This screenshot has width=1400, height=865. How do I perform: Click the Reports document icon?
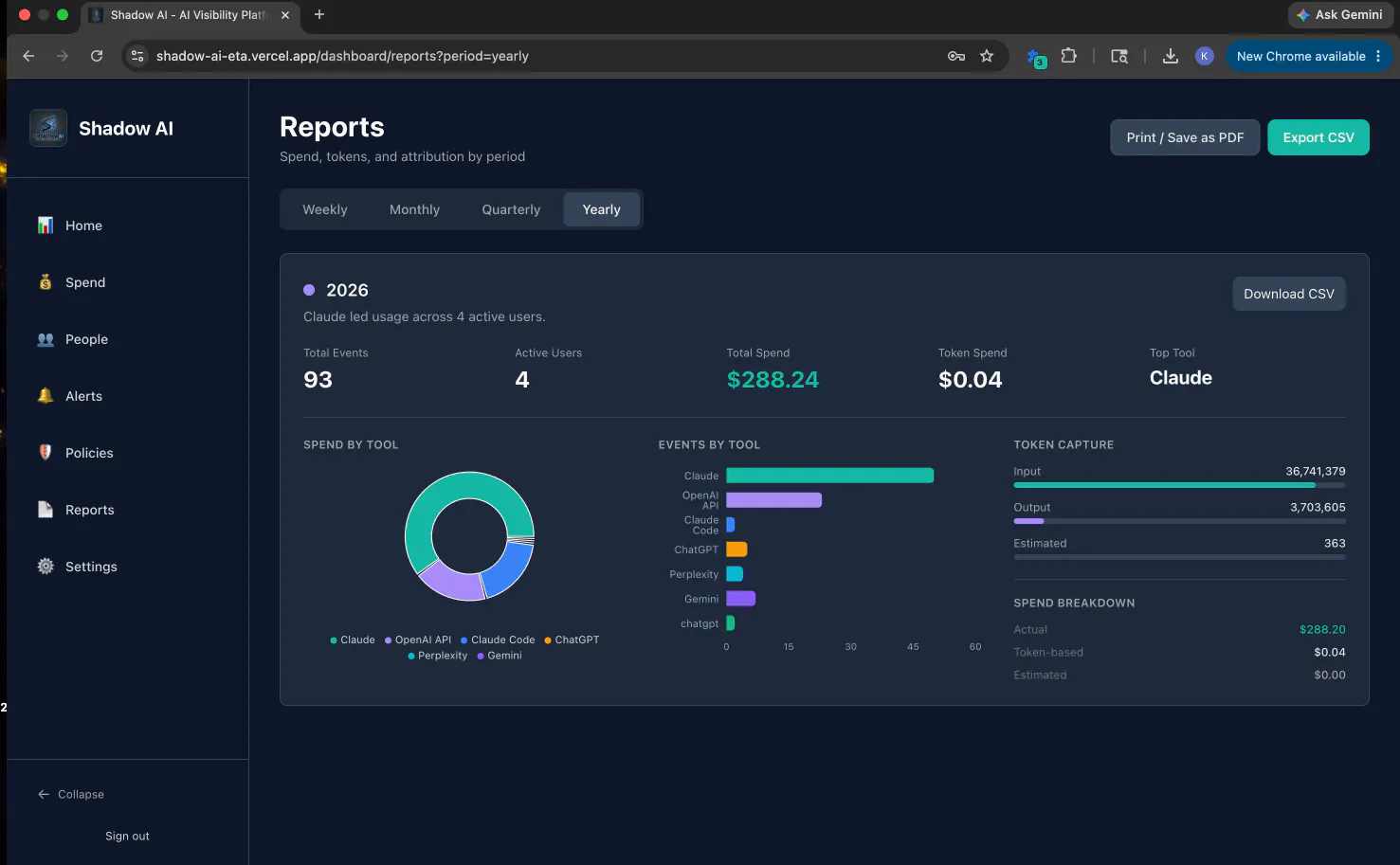pos(45,510)
